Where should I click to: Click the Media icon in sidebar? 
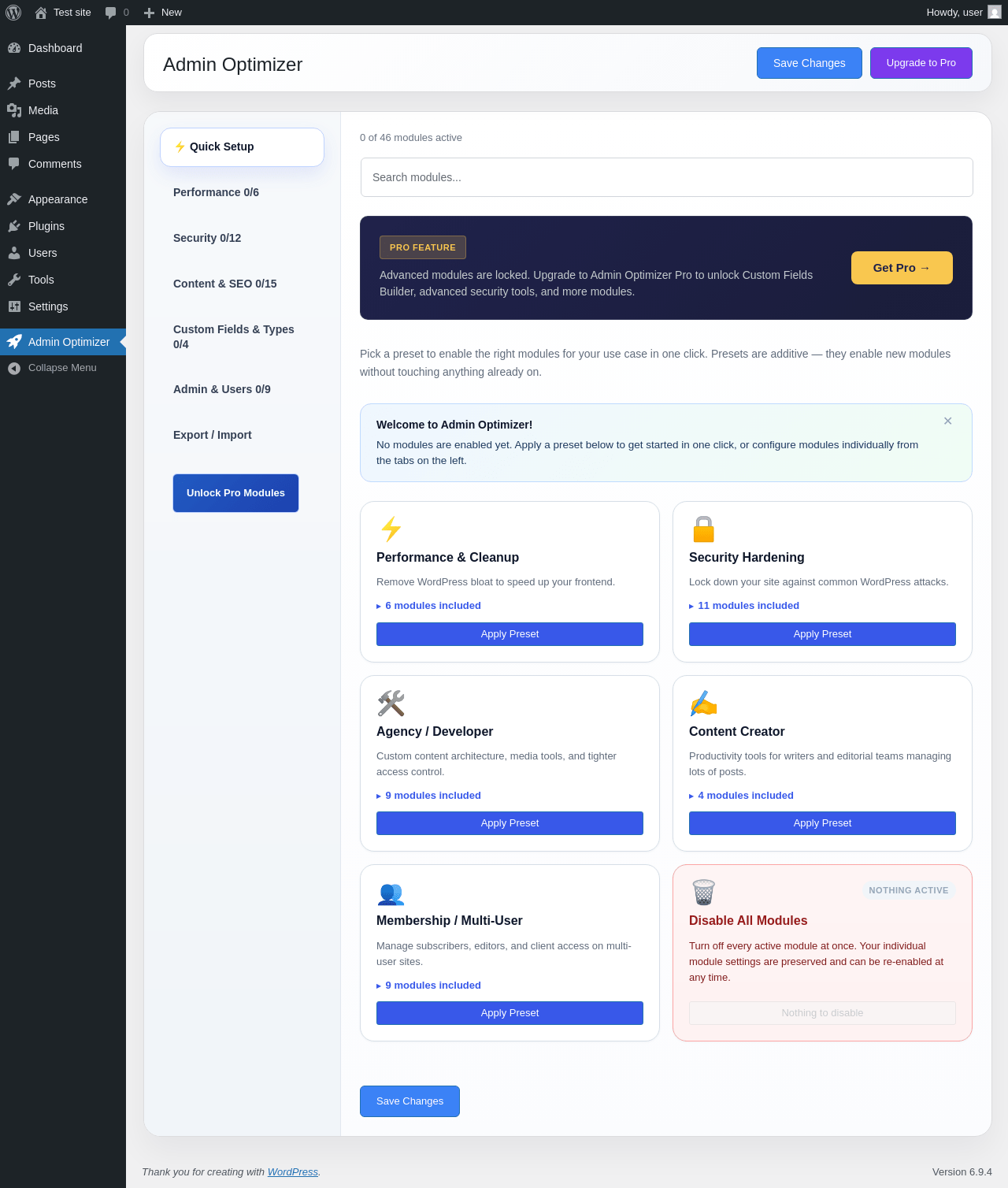tap(14, 110)
